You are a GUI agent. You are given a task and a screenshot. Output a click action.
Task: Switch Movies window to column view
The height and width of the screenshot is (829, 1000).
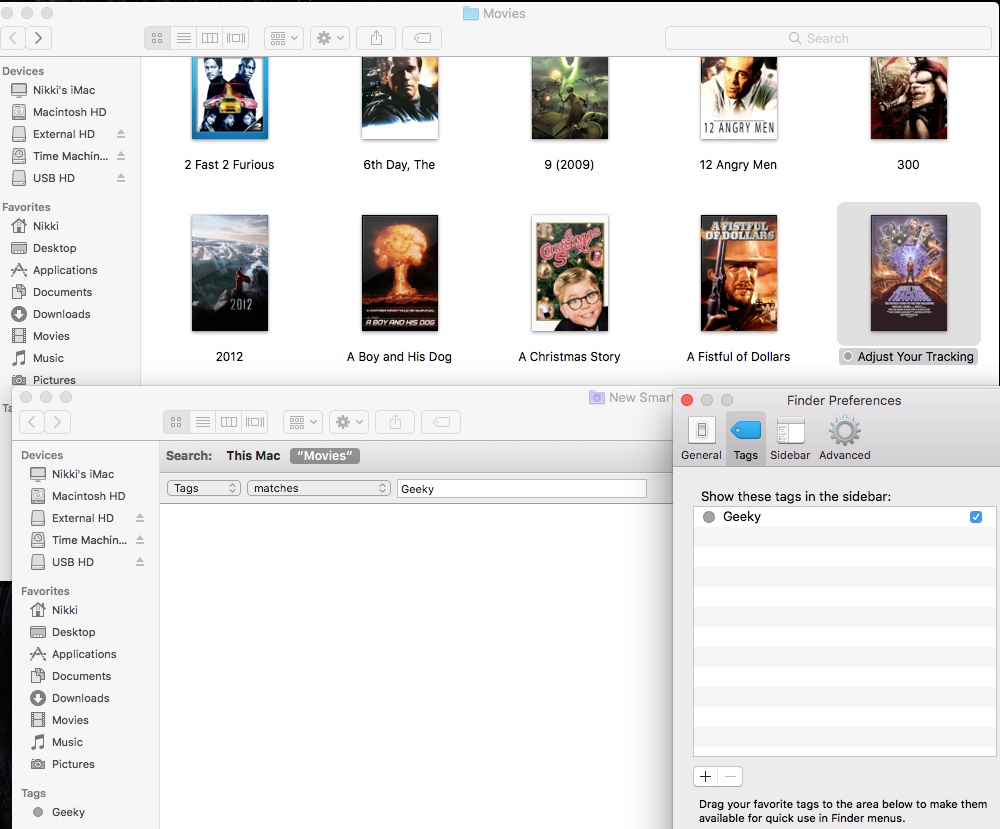(x=210, y=38)
